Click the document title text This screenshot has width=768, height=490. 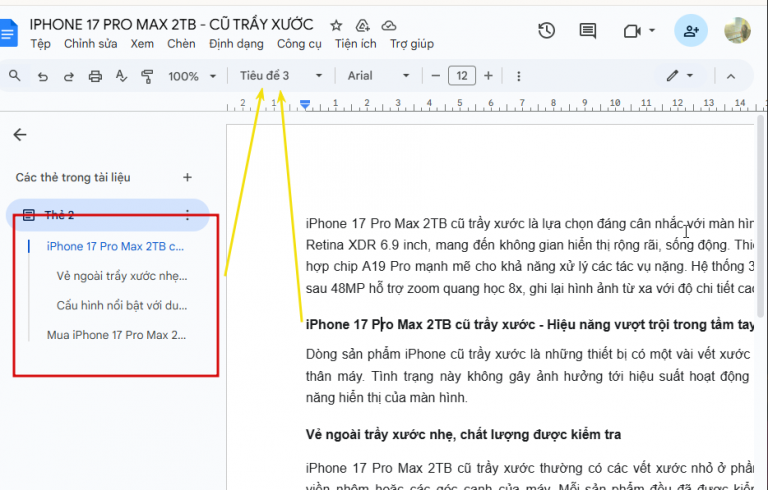coord(171,24)
